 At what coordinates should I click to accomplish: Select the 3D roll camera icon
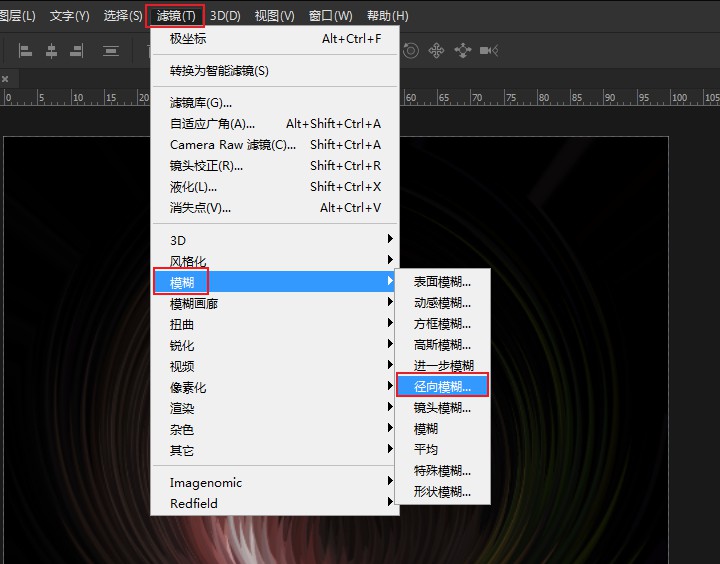411,50
